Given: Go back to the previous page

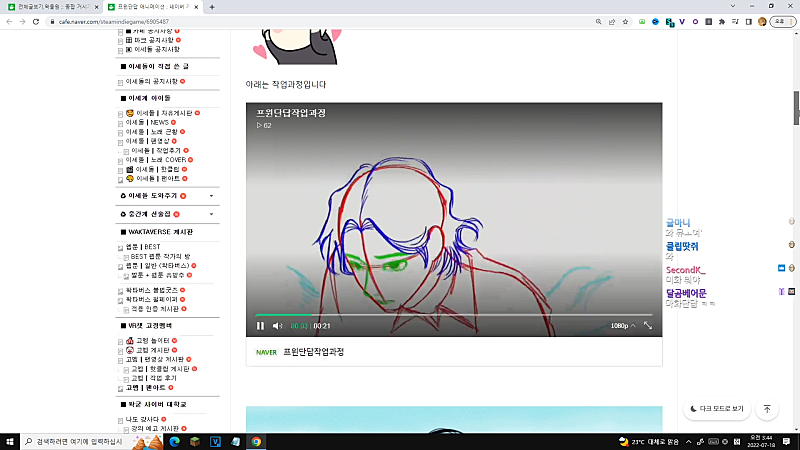Looking at the screenshot, I should 9,21.
